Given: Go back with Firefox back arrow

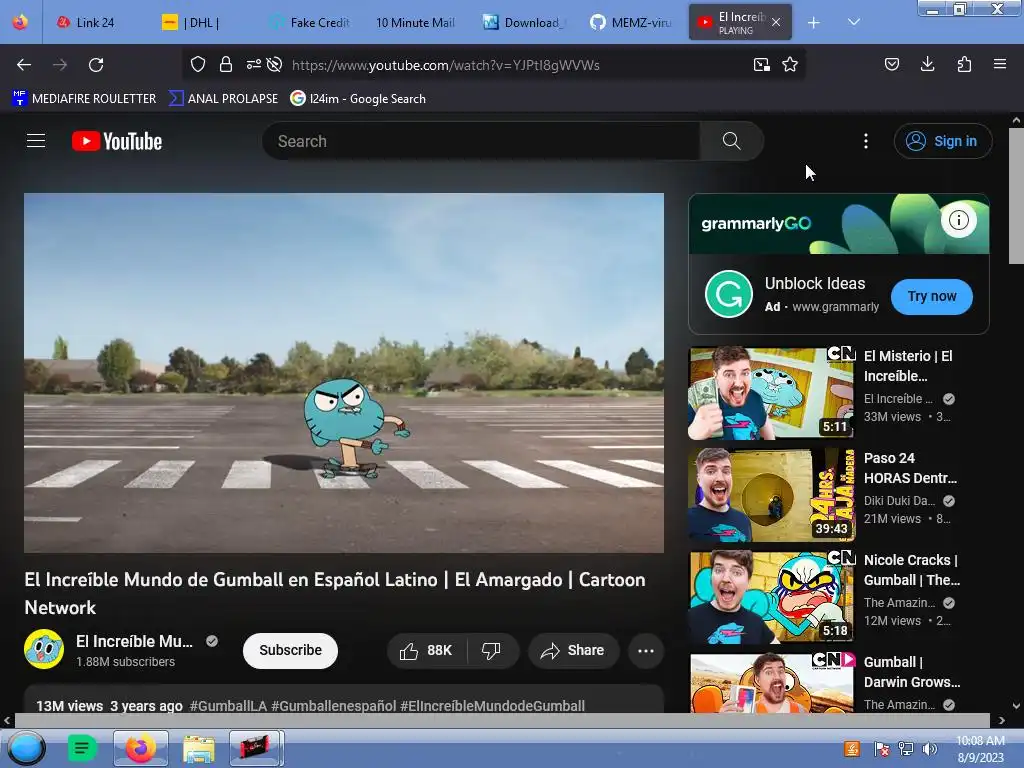Looking at the screenshot, I should pyautogui.click(x=24, y=65).
